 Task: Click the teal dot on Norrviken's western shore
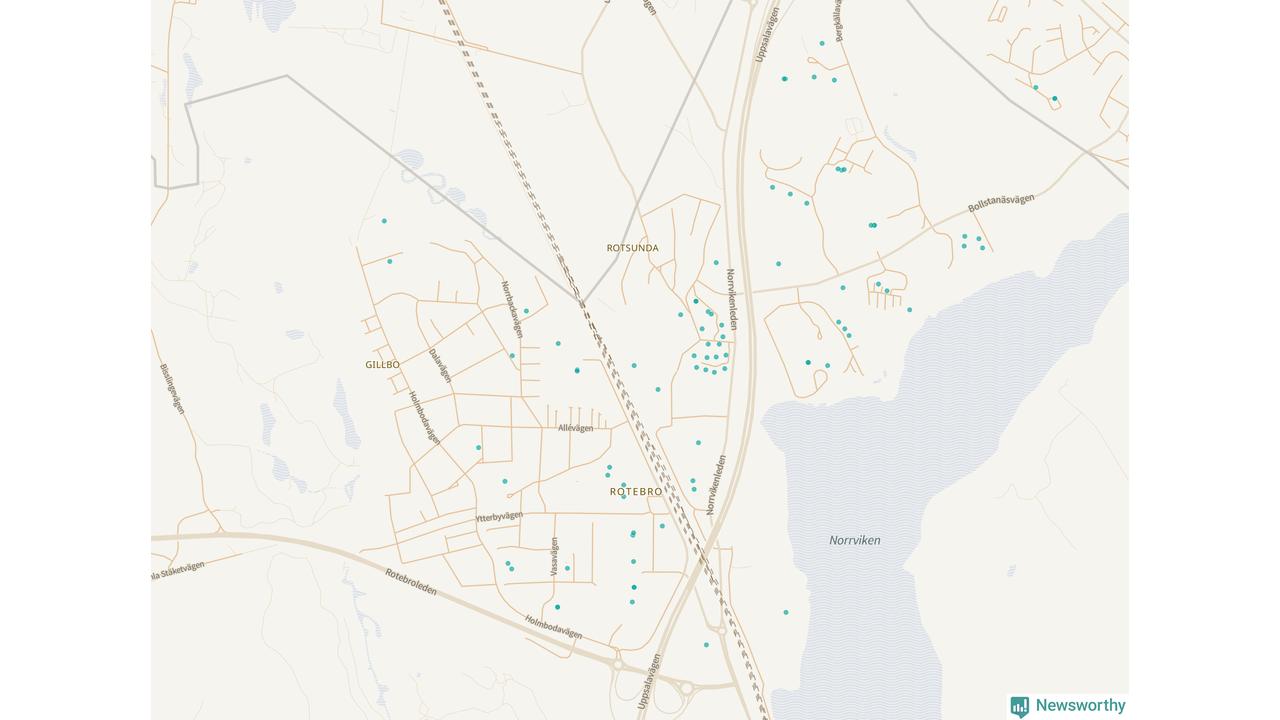tap(786, 612)
